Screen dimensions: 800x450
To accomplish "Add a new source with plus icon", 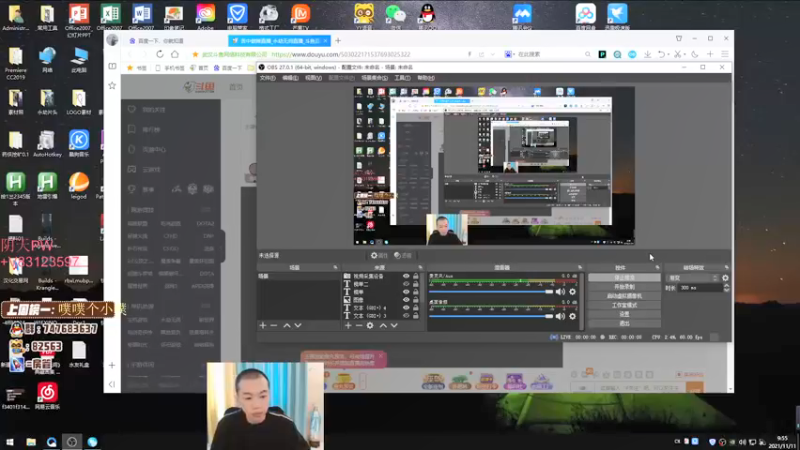I will tap(348, 326).
